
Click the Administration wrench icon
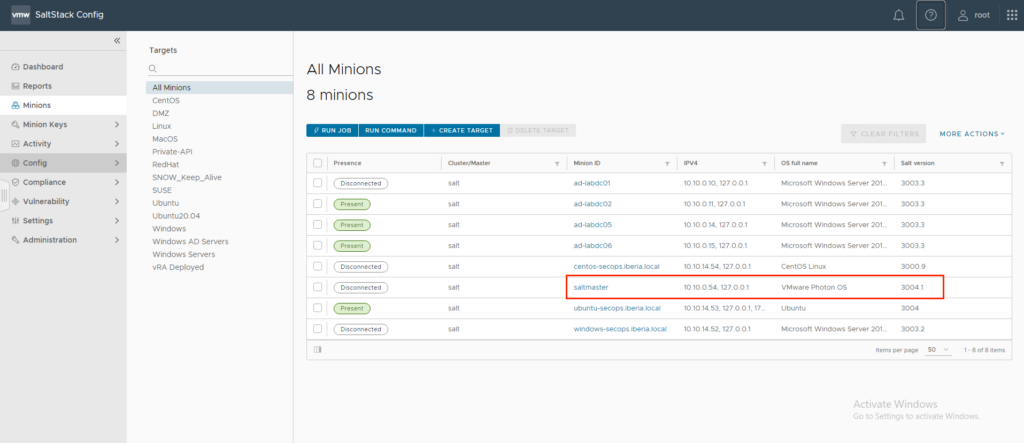16,240
